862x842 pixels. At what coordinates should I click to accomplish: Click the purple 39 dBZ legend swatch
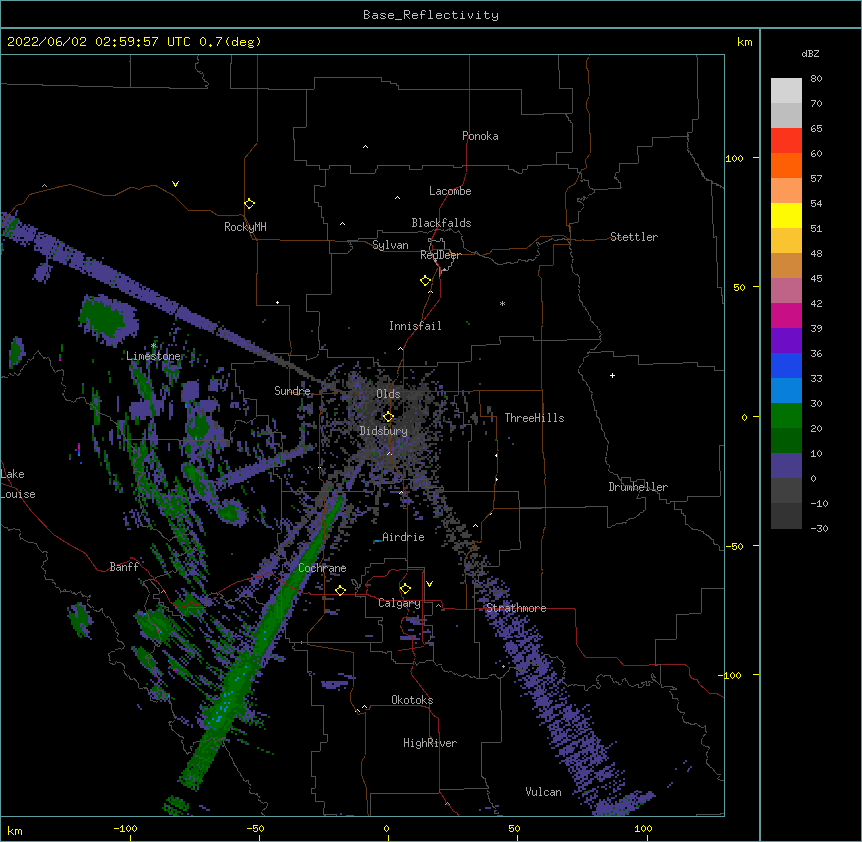(x=786, y=340)
